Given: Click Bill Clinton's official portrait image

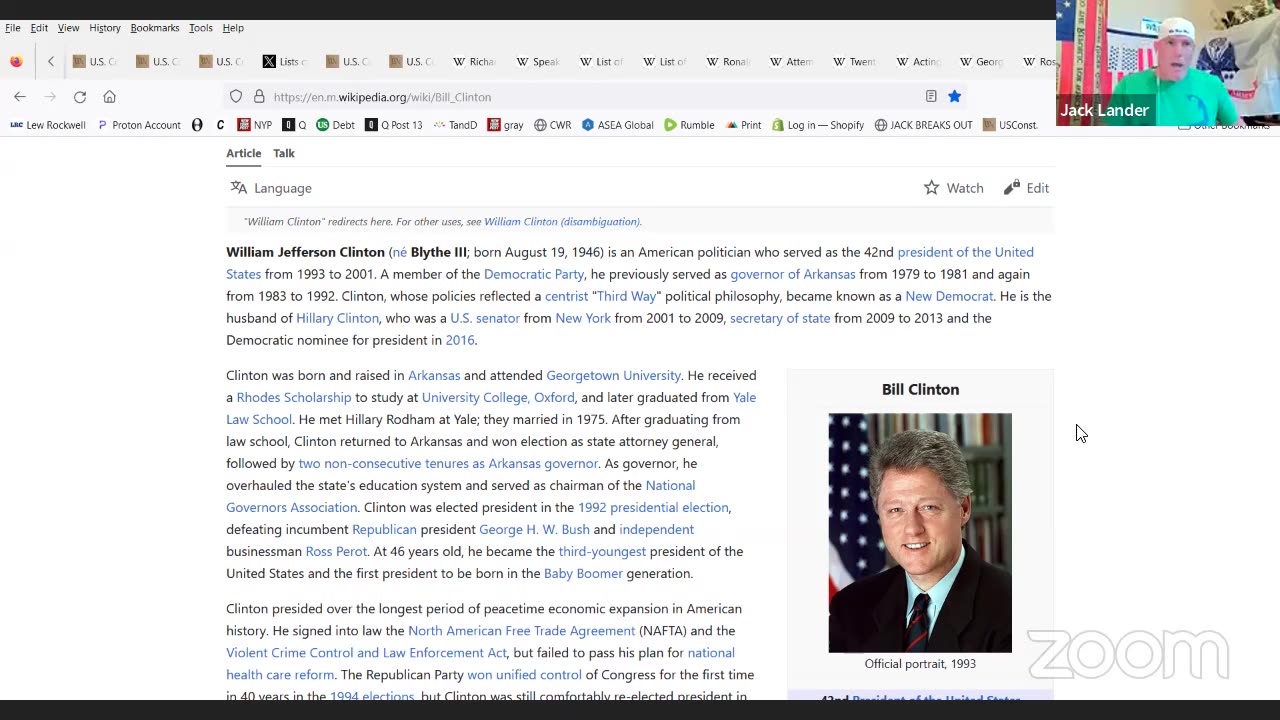Looking at the screenshot, I should pyautogui.click(x=920, y=533).
